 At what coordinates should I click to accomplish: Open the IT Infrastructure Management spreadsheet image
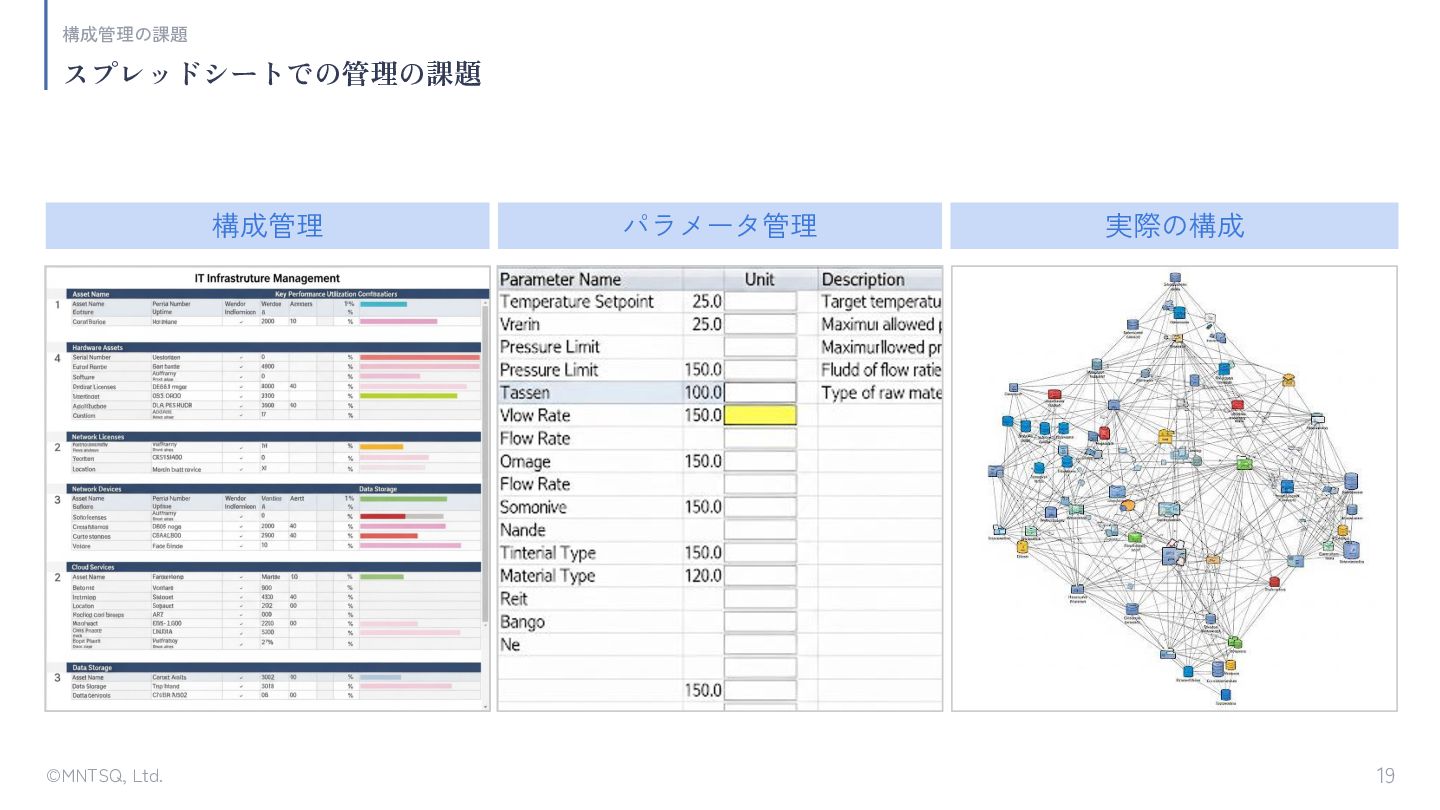point(267,488)
